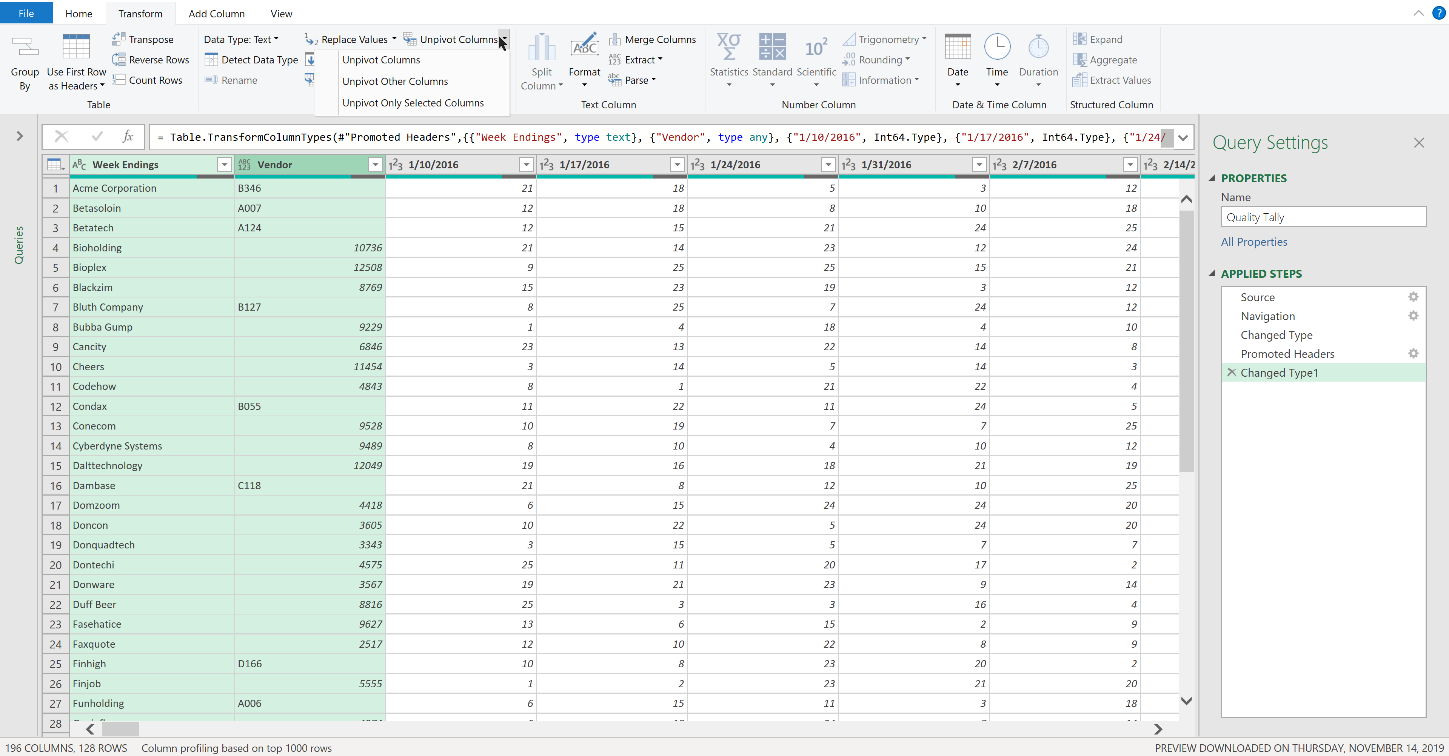Click the Date calendar icon
Viewport: 1449px width, 756px height.
tap(958, 47)
